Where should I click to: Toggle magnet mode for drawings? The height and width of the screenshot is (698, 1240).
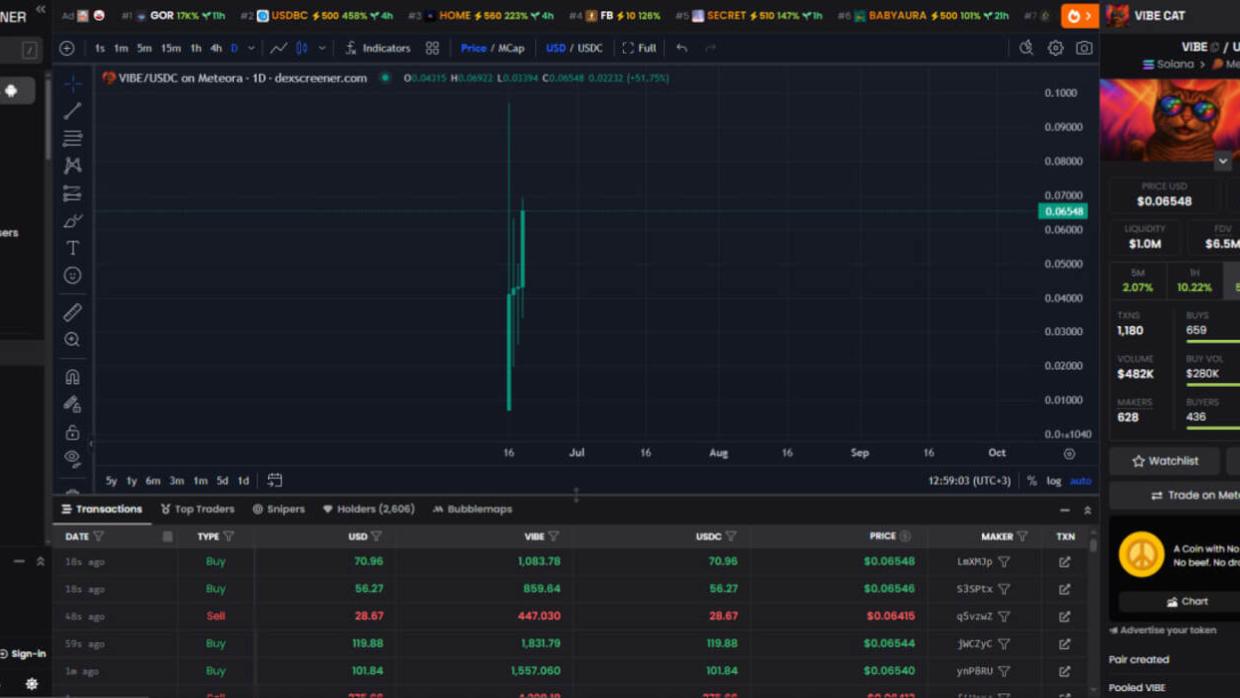(72, 378)
